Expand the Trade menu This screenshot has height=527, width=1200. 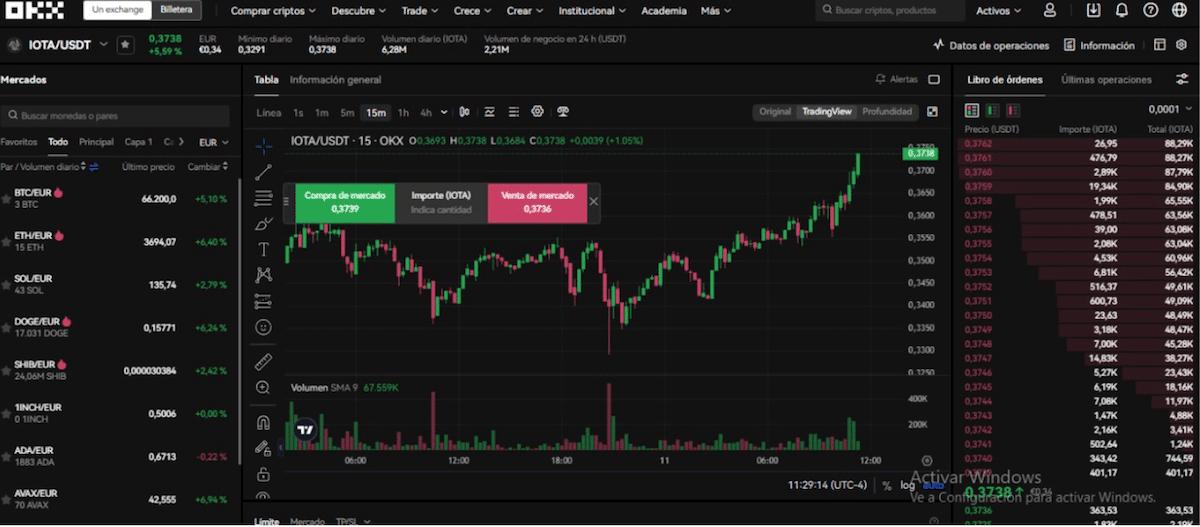click(420, 11)
